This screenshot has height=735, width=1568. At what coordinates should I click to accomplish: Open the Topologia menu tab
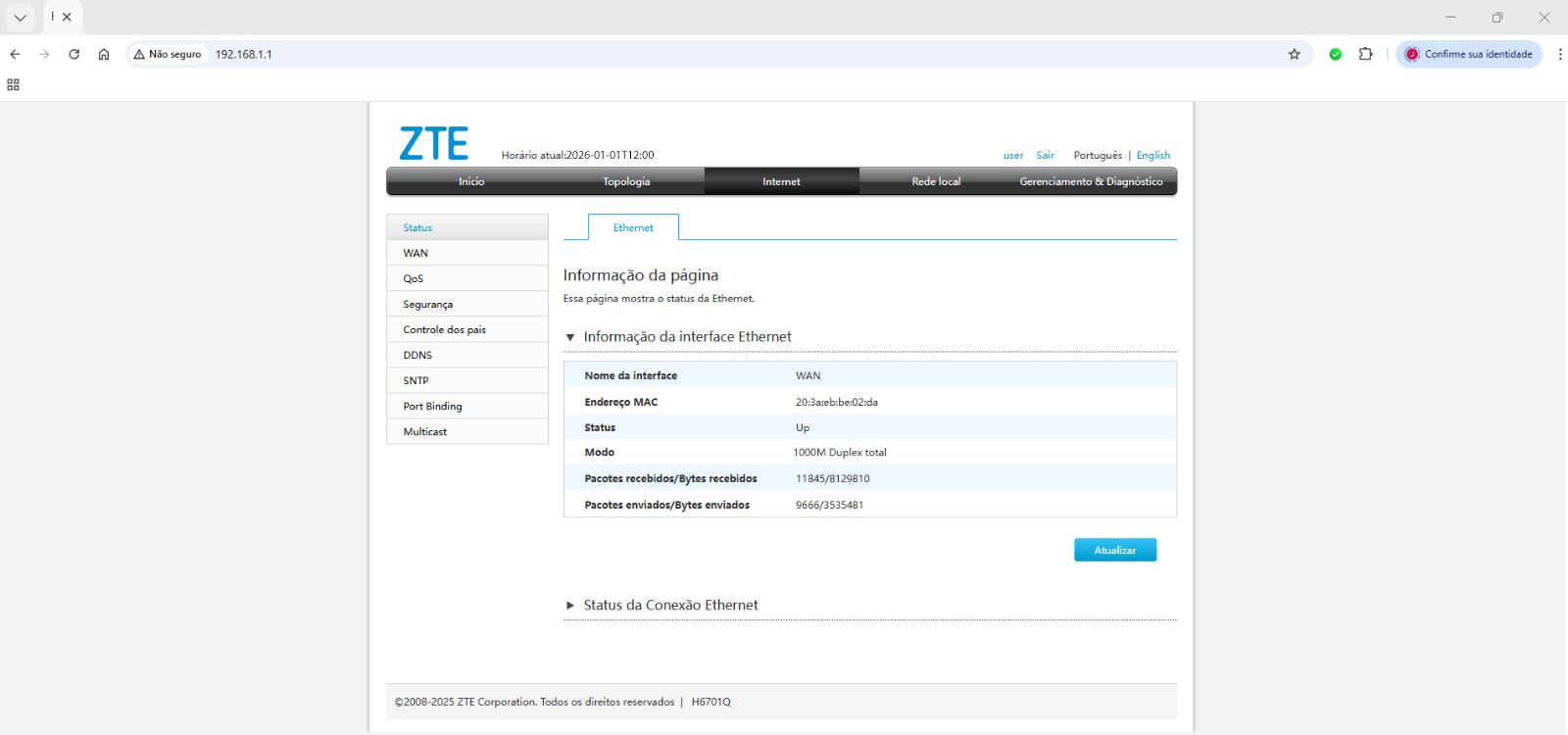point(626,181)
